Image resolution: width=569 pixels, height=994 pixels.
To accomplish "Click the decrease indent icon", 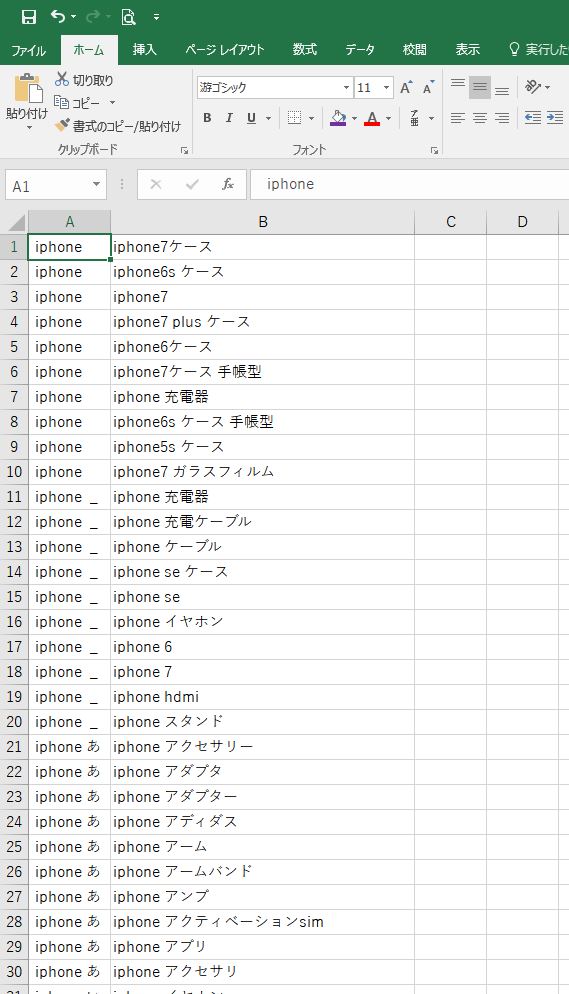I will [533, 118].
